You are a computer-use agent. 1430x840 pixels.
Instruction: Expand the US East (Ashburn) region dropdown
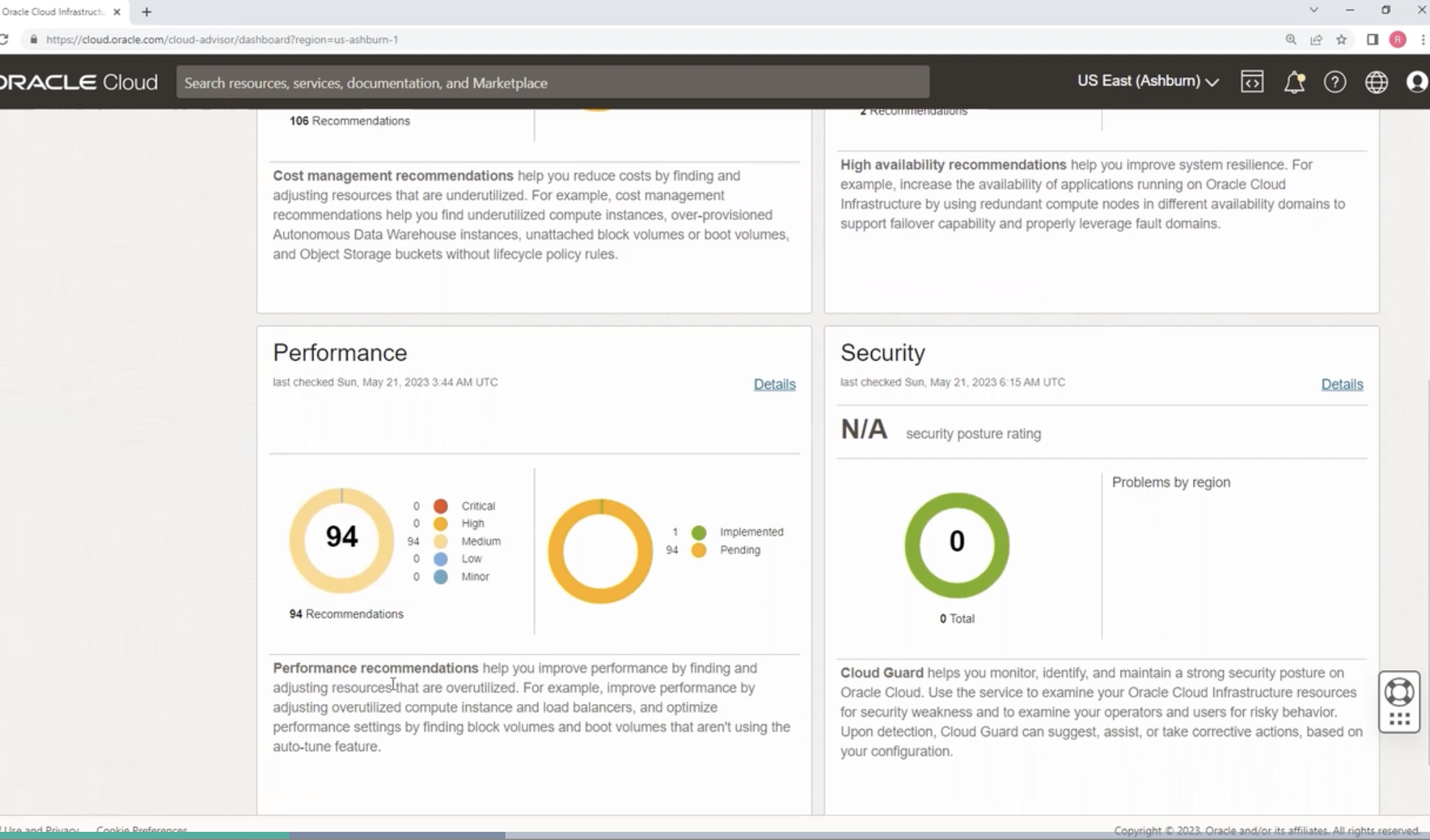(x=1147, y=81)
